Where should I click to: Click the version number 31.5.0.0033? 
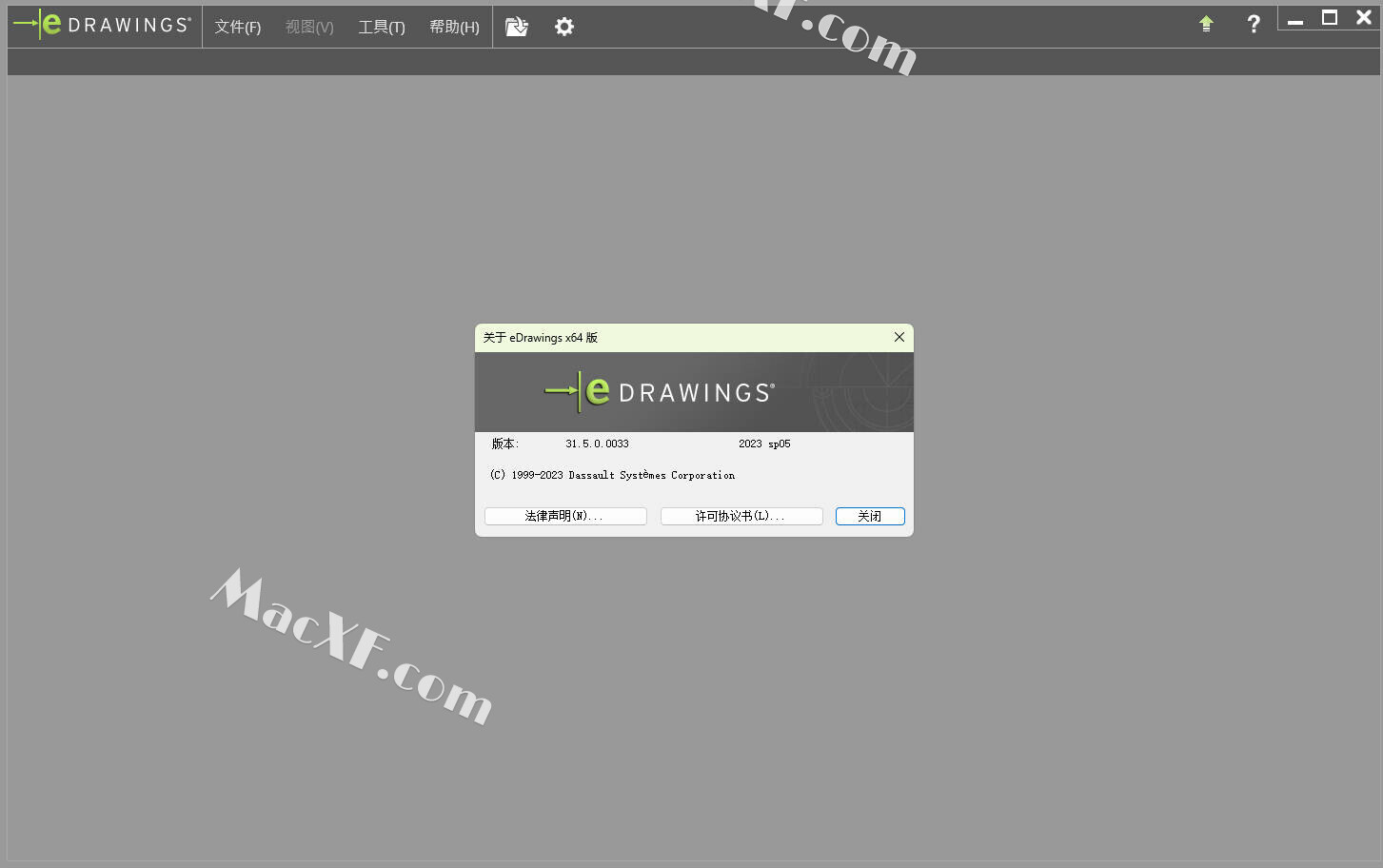[597, 444]
